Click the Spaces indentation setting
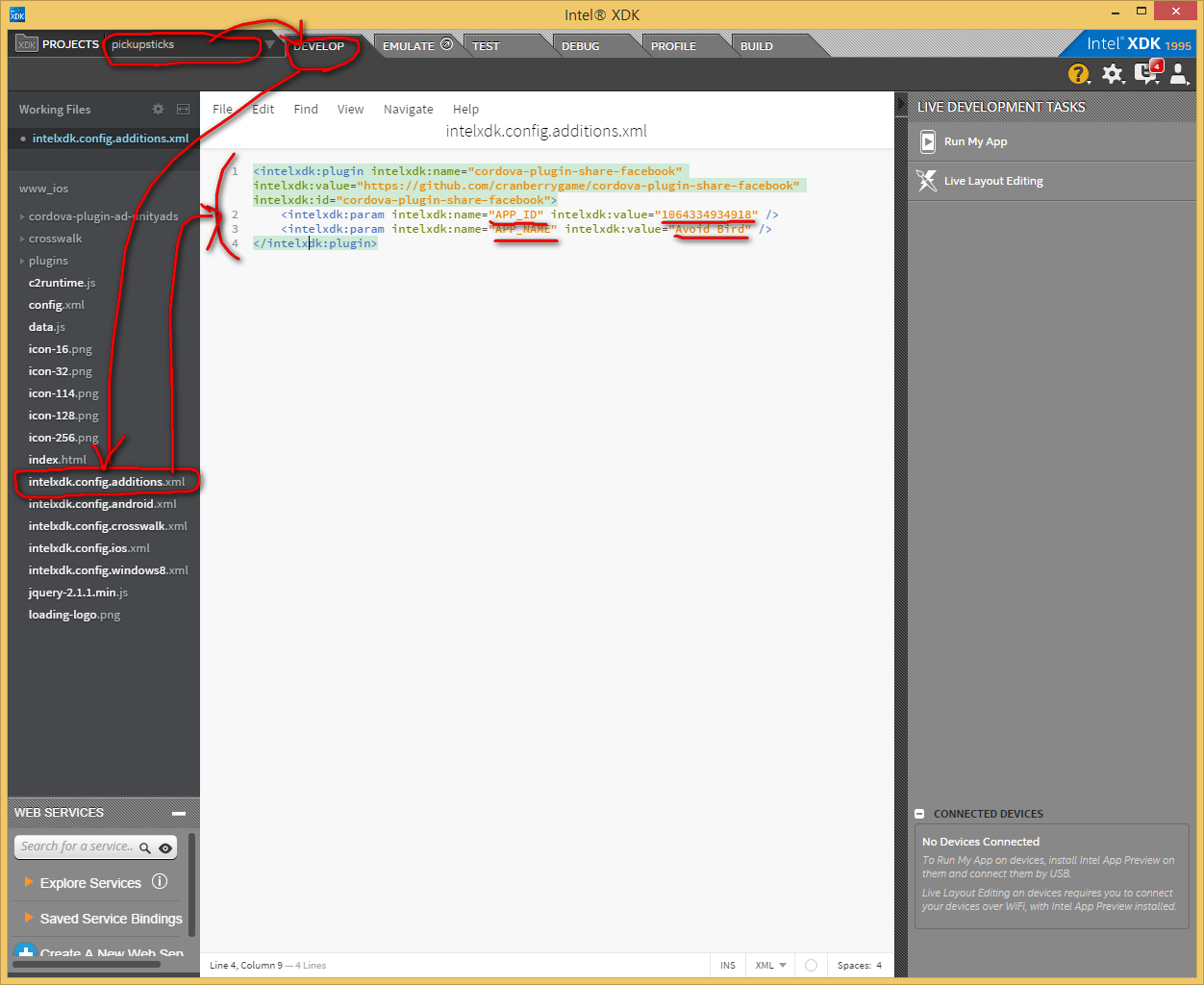The height and width of the screenshot is (985, 1204). (860, 965)
